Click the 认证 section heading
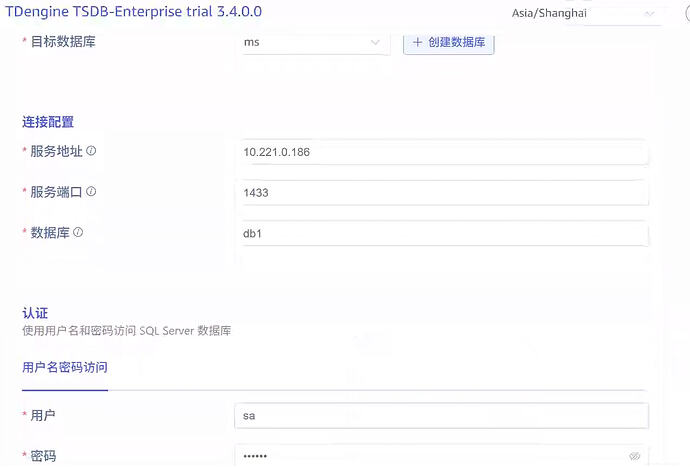This screenshot has height=467, width=690. click(36, 314)
